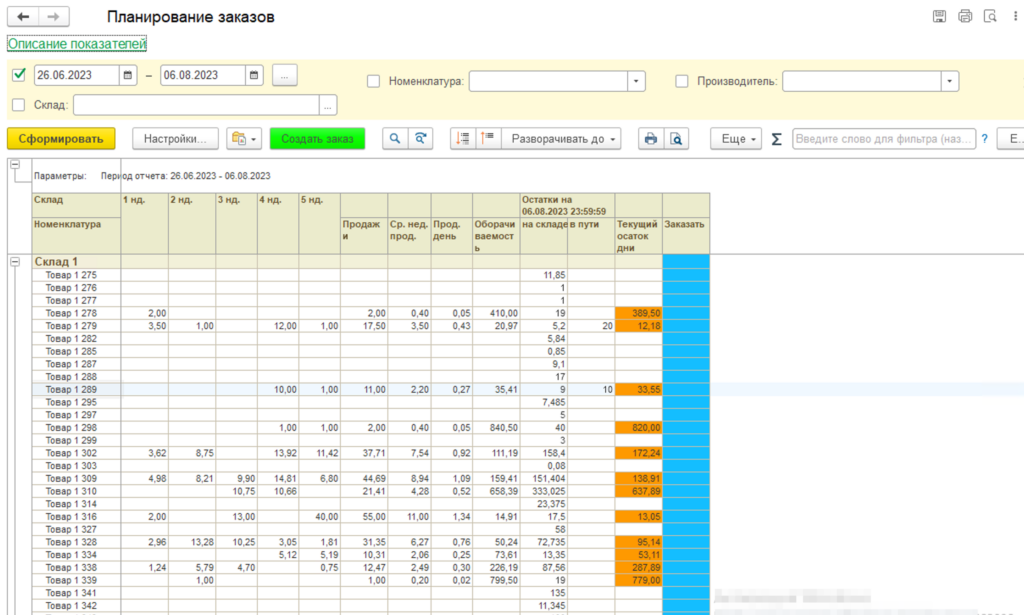This screenshot has height=615, width=1024.
Task: Open the preview icon in the window header
Action: pos(990,16)
